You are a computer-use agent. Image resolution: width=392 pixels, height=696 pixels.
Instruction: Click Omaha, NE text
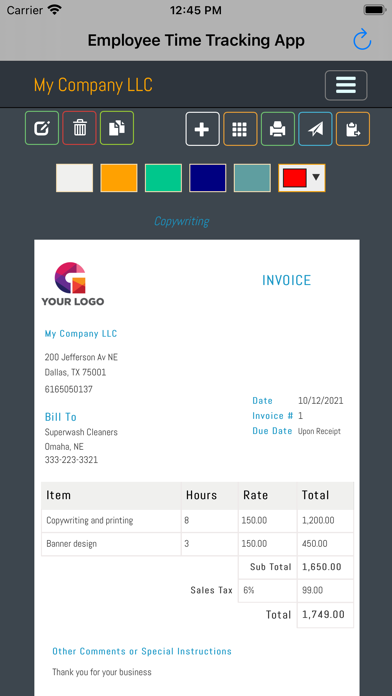pyautogui.click(x=64, y=447)
